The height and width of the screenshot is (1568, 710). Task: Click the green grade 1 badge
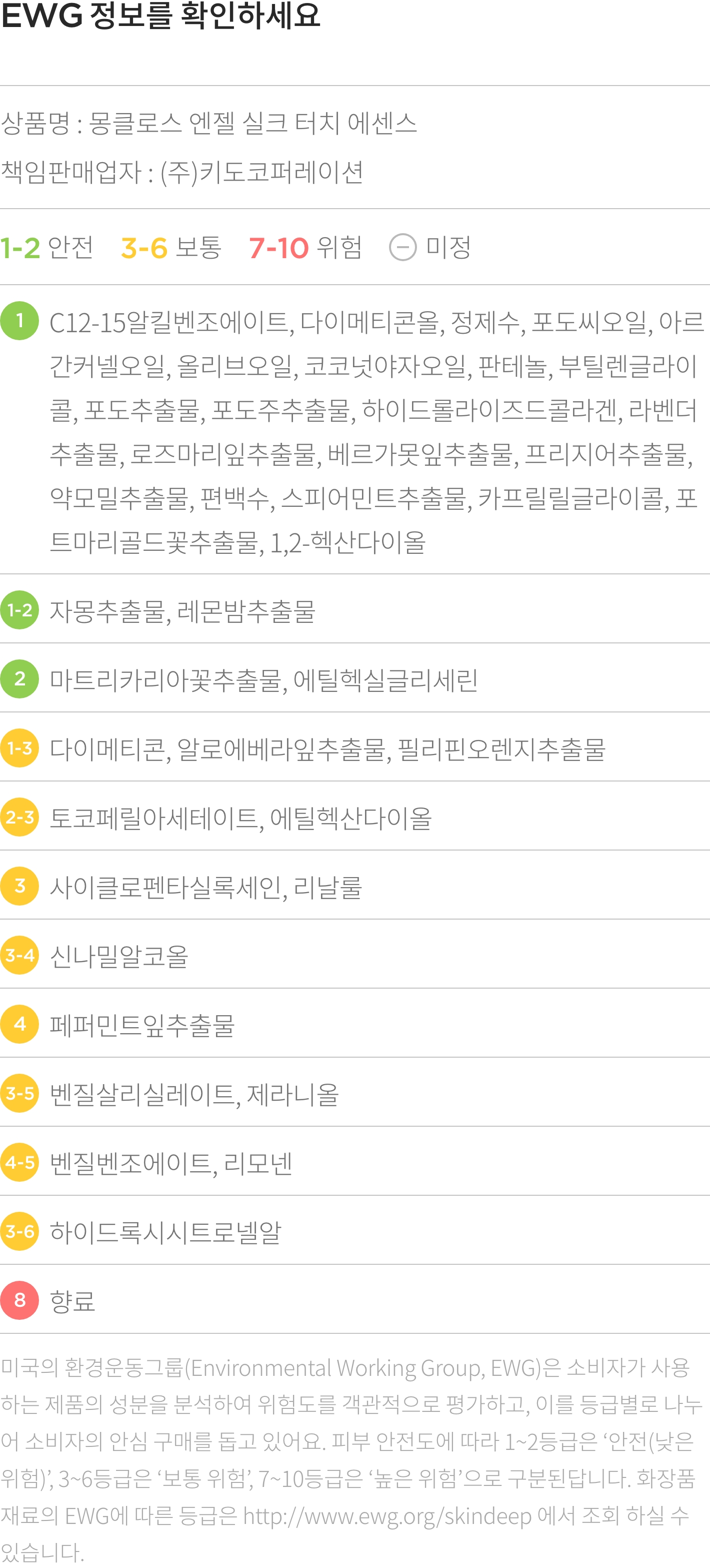[19, 321]
